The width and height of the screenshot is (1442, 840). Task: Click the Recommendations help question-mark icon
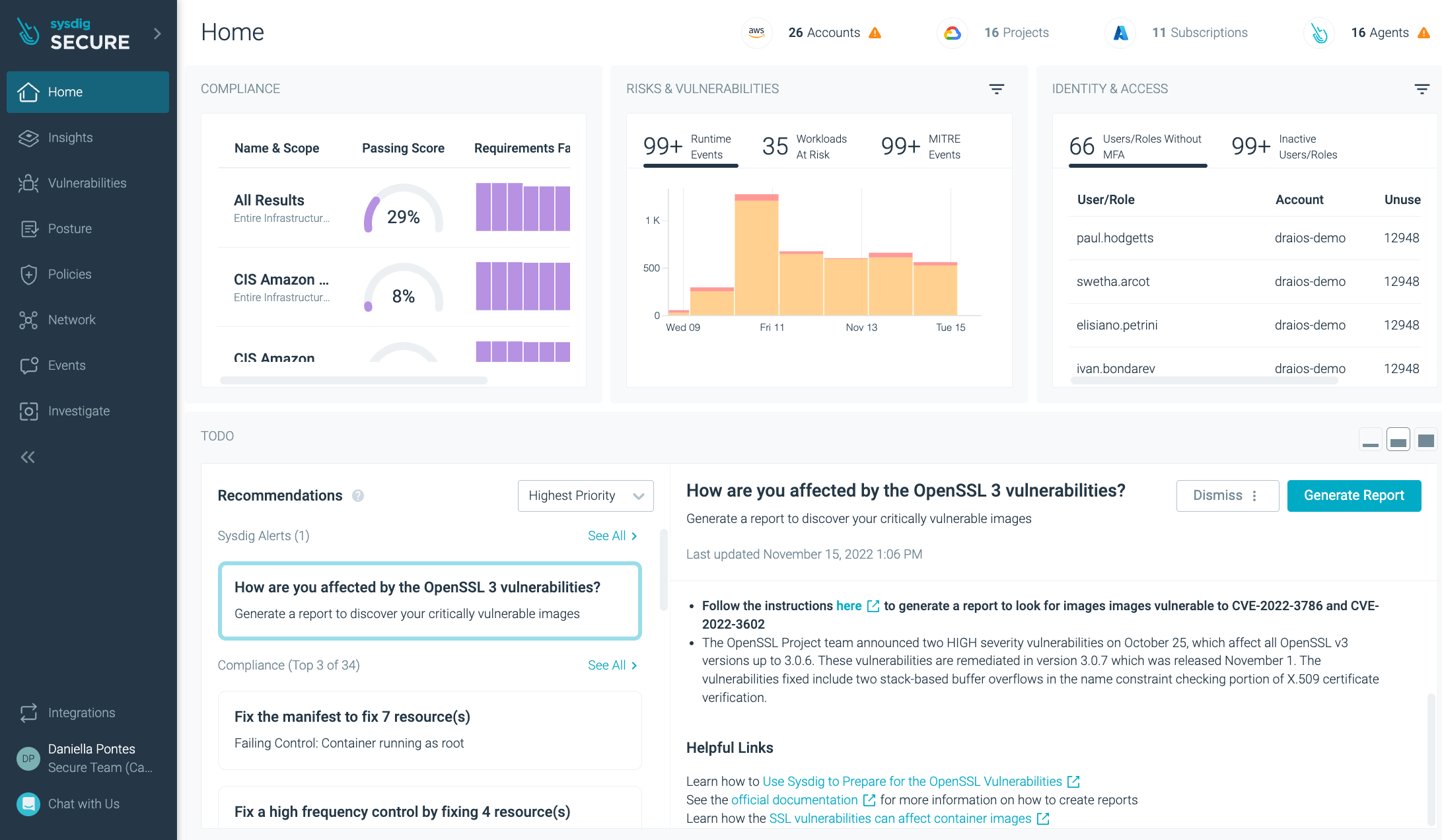click(x=358, y=495)
